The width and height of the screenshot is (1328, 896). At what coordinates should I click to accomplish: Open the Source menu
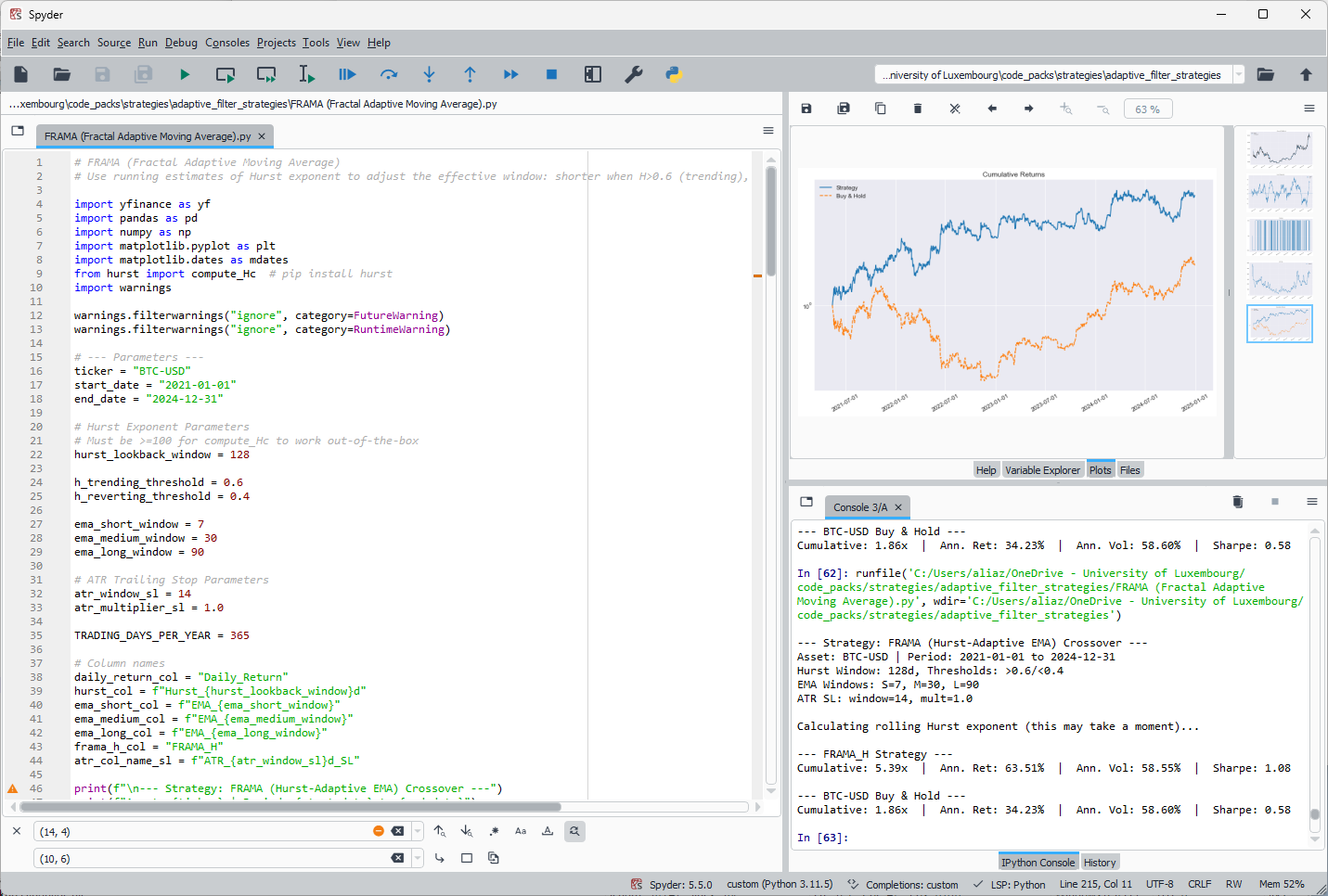click(114, 43)
